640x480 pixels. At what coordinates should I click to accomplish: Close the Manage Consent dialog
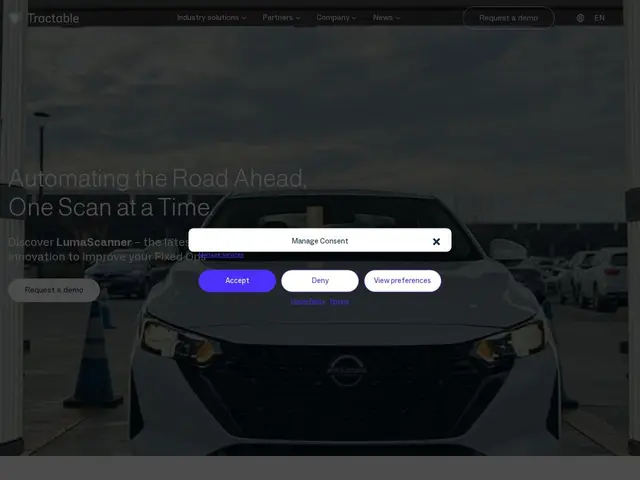click(x=436, y=242)
